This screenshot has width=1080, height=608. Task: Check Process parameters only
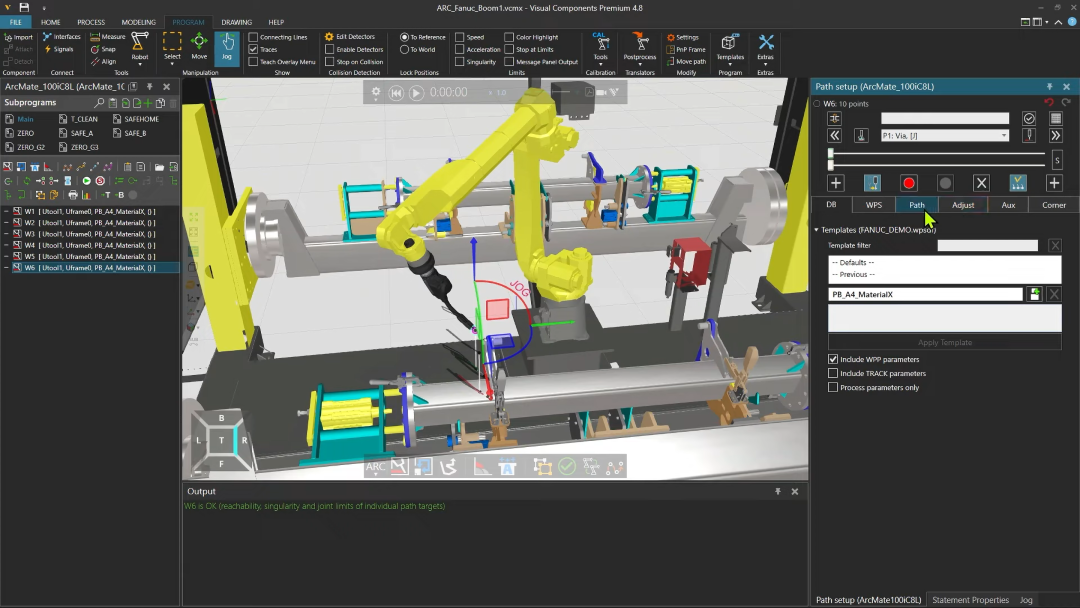coord(833,388)
